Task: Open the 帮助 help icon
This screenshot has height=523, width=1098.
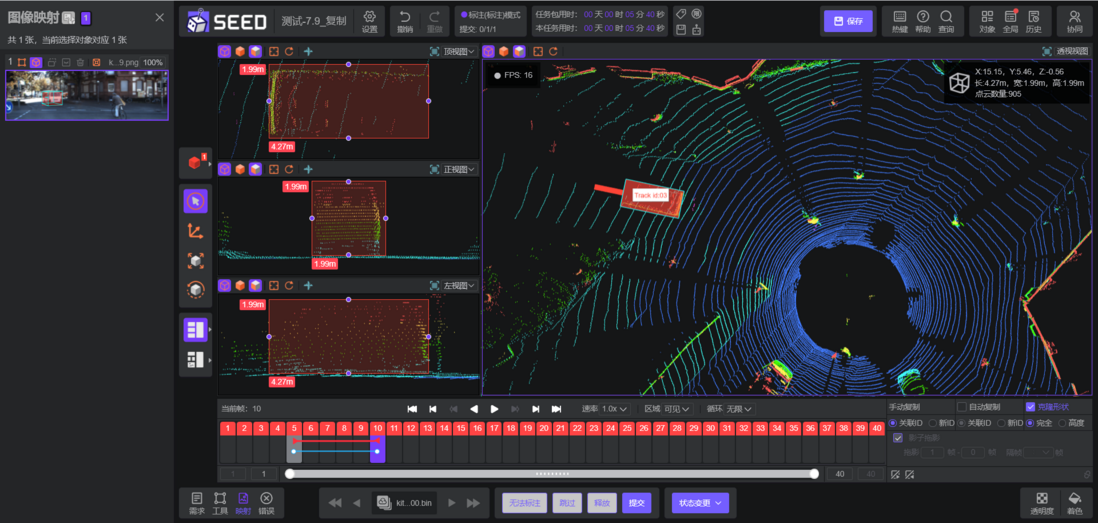Action: tap(923, 21)
